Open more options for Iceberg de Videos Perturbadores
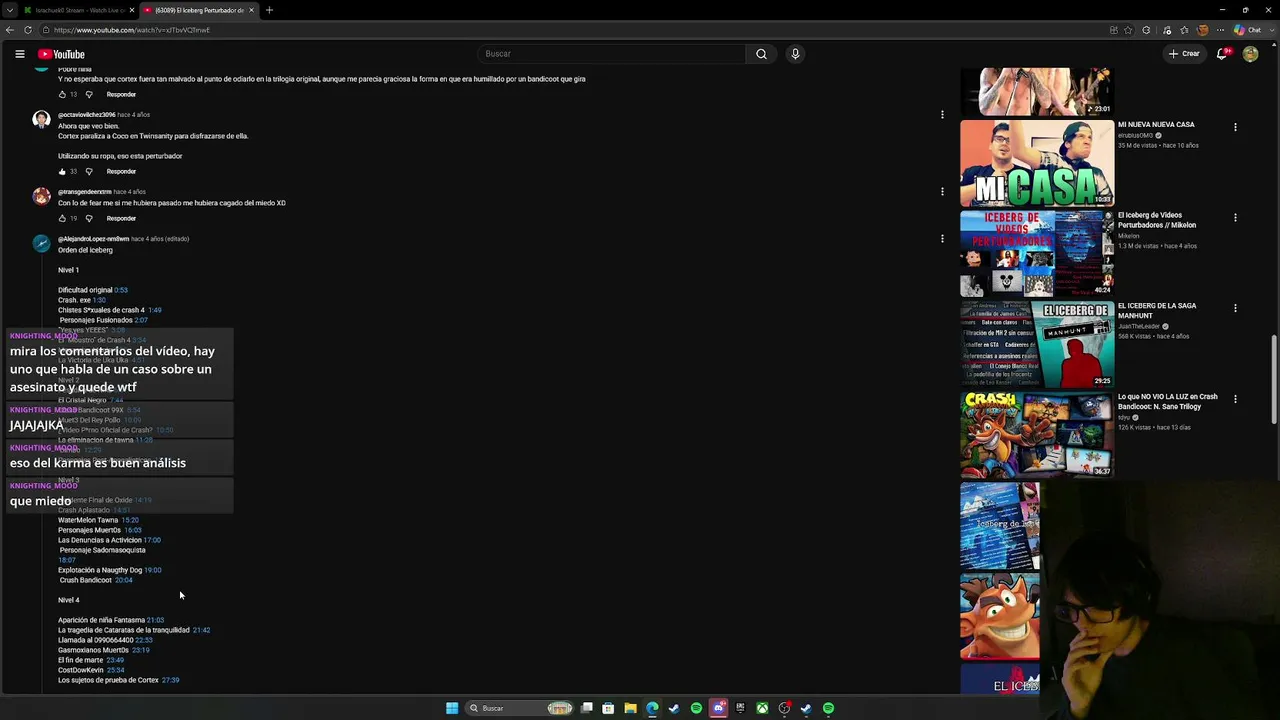 (x=1235, y=217)
